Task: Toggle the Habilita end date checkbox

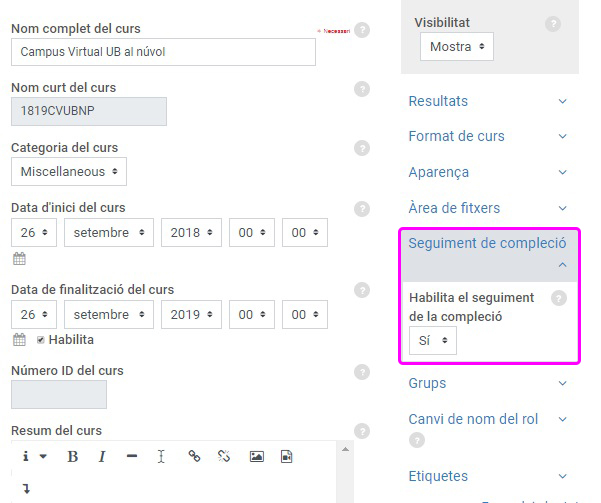Action: tap(41, 340)
